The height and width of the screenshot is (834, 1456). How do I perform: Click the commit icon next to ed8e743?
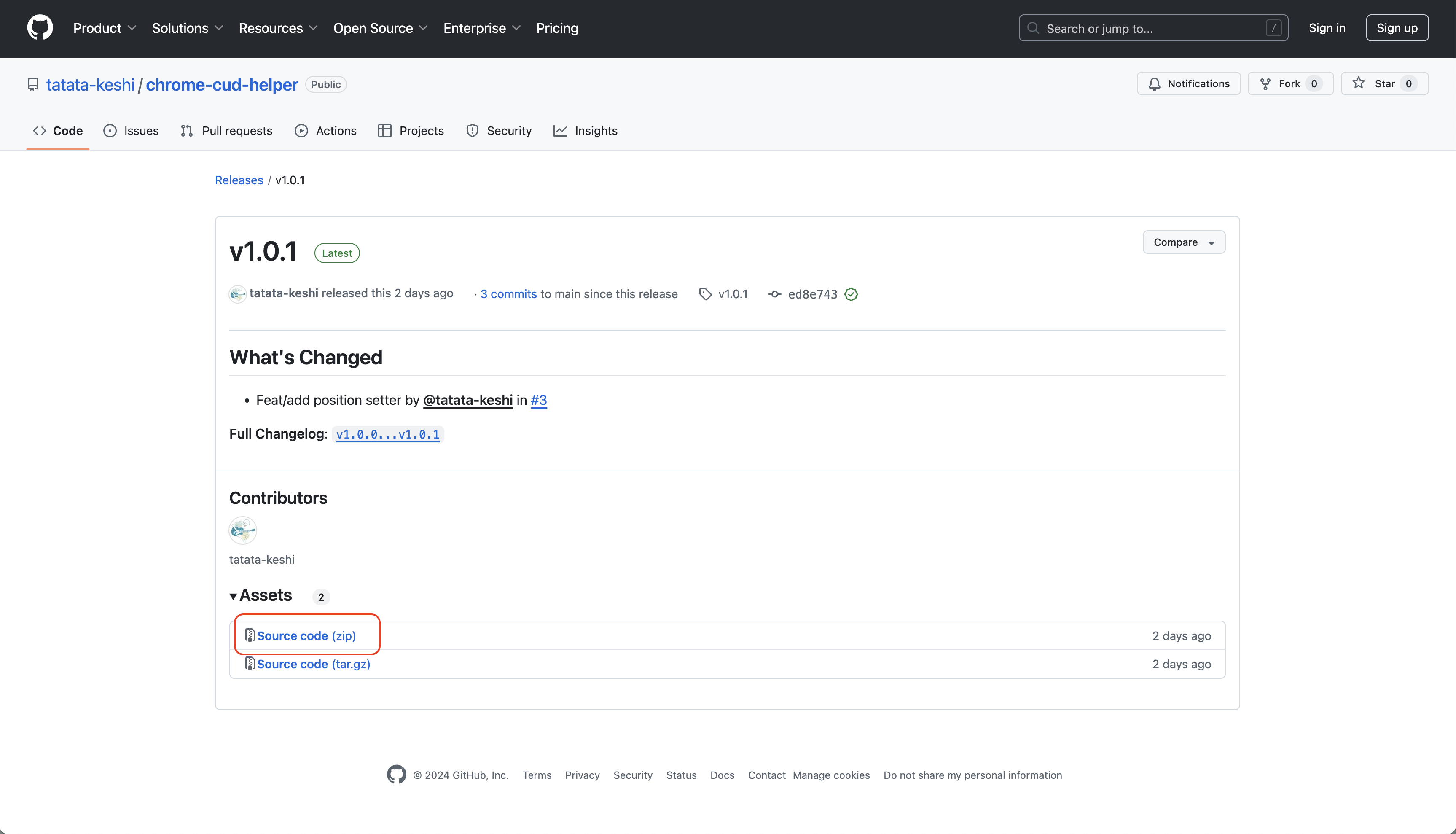coord(774,294)
